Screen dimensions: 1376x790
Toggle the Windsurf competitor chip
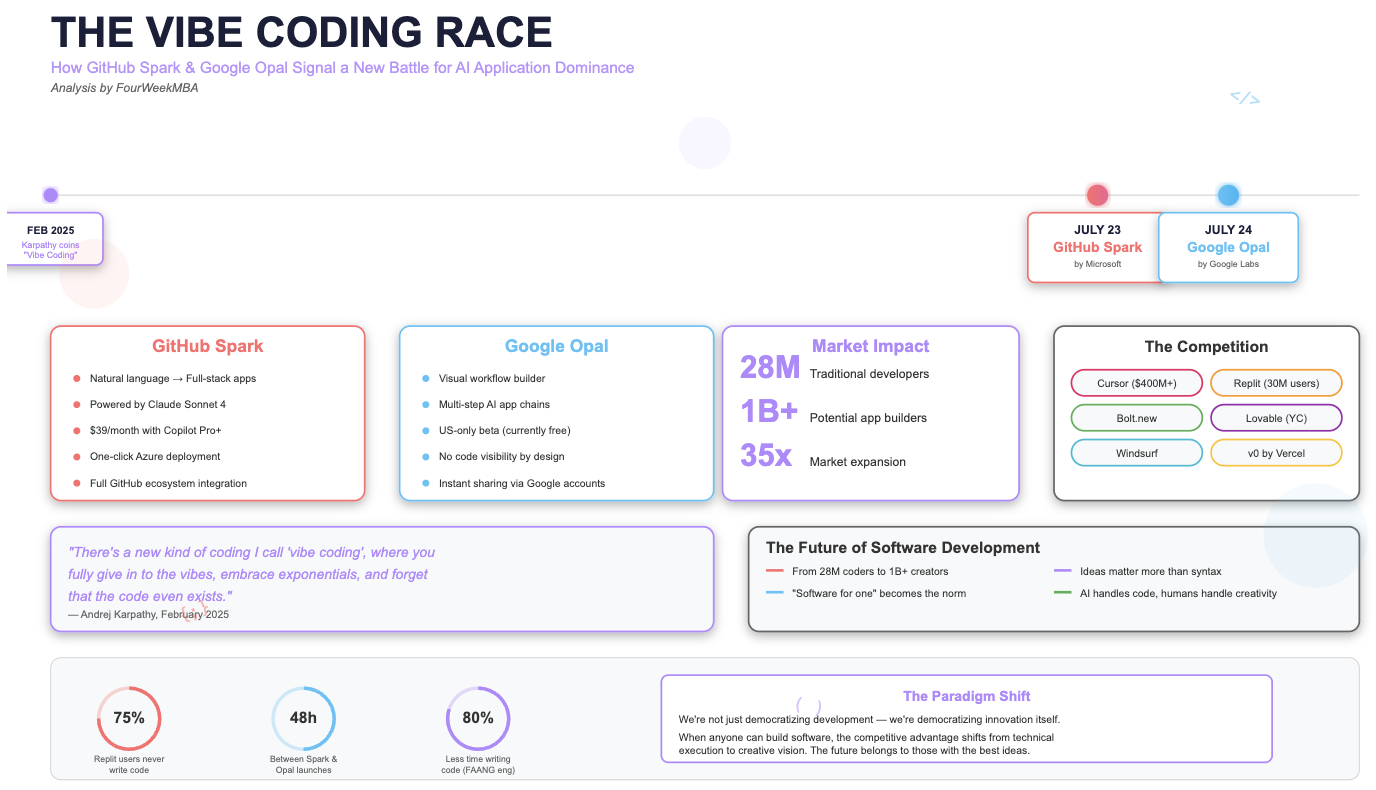[x=1137, y=452]
